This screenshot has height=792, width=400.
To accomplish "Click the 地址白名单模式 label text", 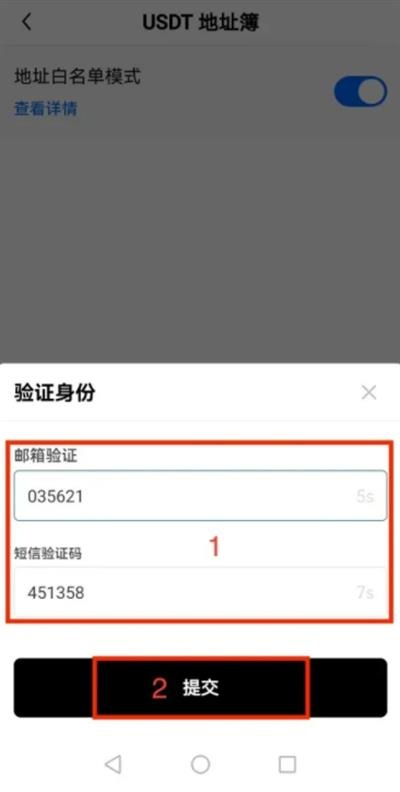I will [x=77, y=77].
